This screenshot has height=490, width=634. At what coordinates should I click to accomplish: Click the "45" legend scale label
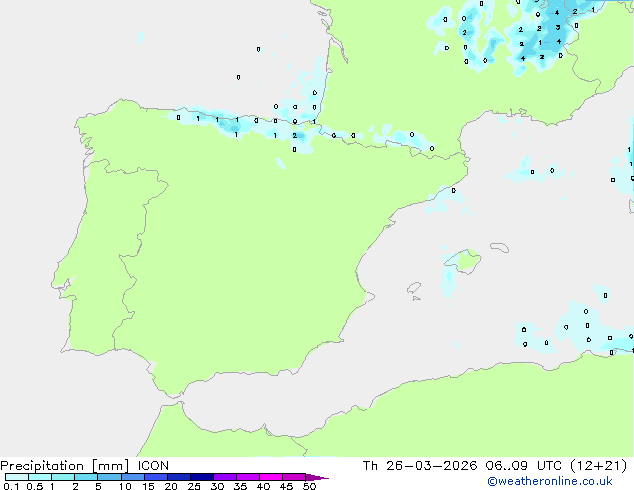[x=286, y=486]
